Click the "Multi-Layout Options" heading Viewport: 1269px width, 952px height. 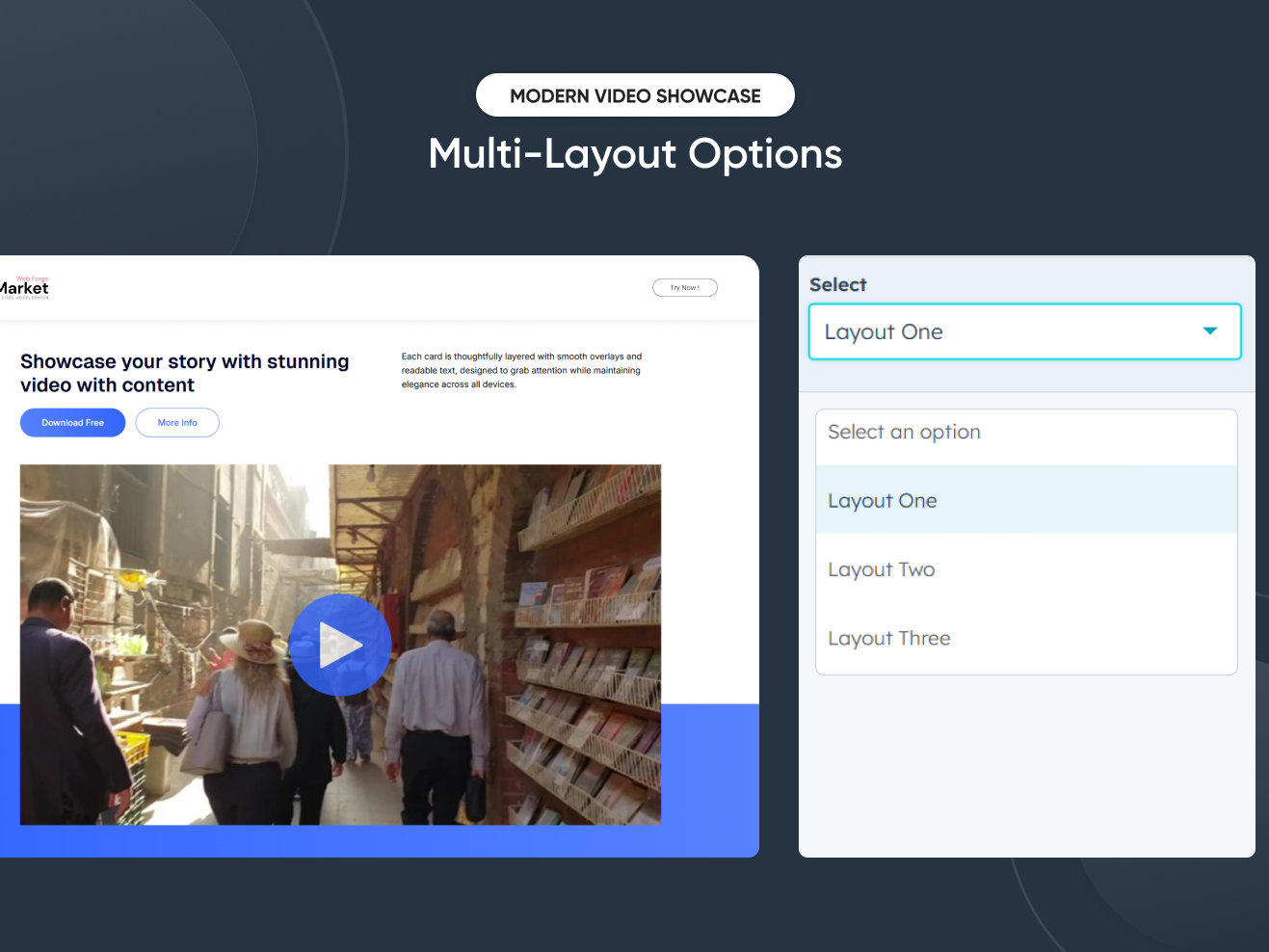point(635,154)
